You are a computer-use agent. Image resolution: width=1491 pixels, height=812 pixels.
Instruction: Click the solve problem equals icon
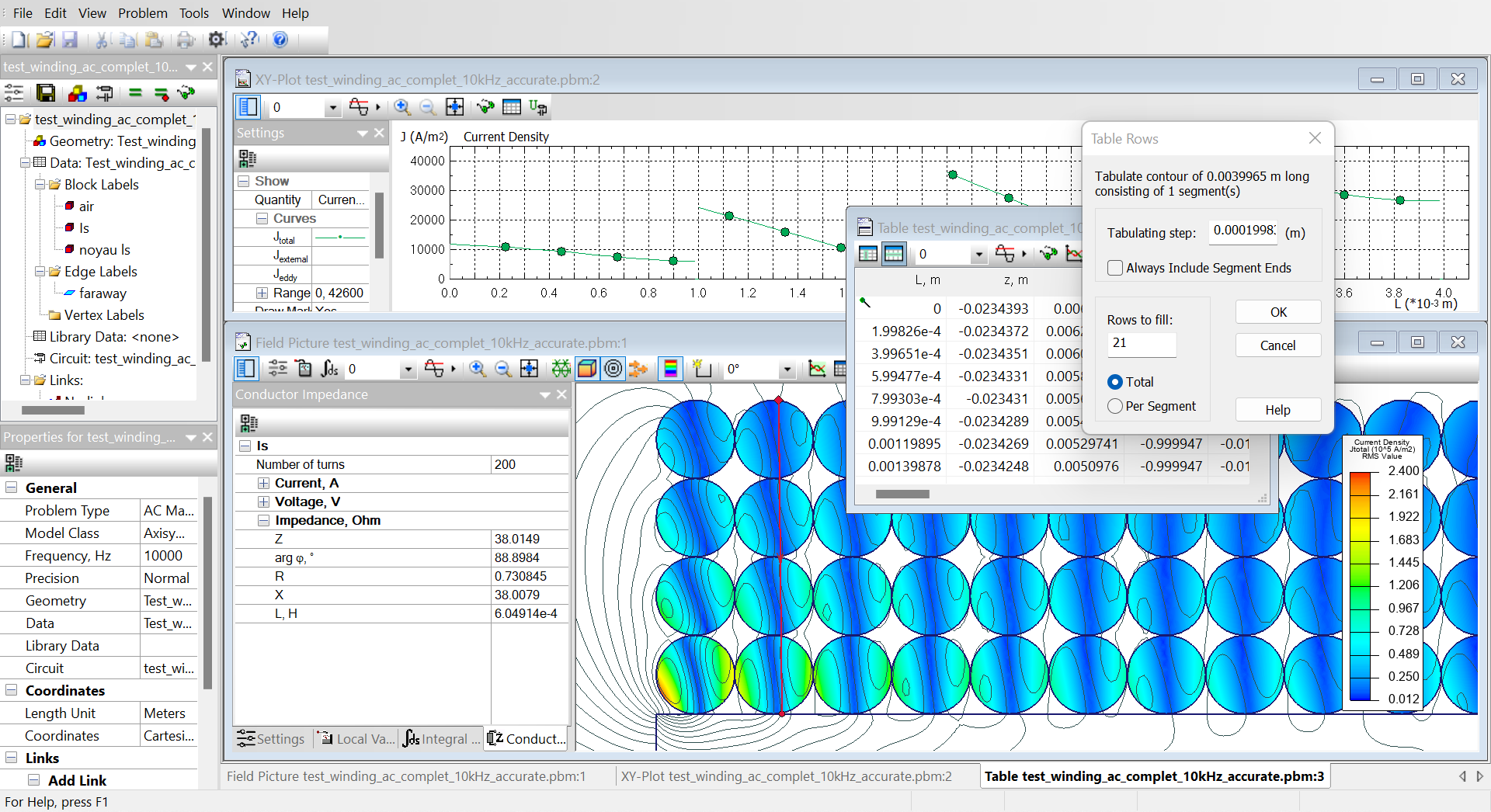[135, 93]
